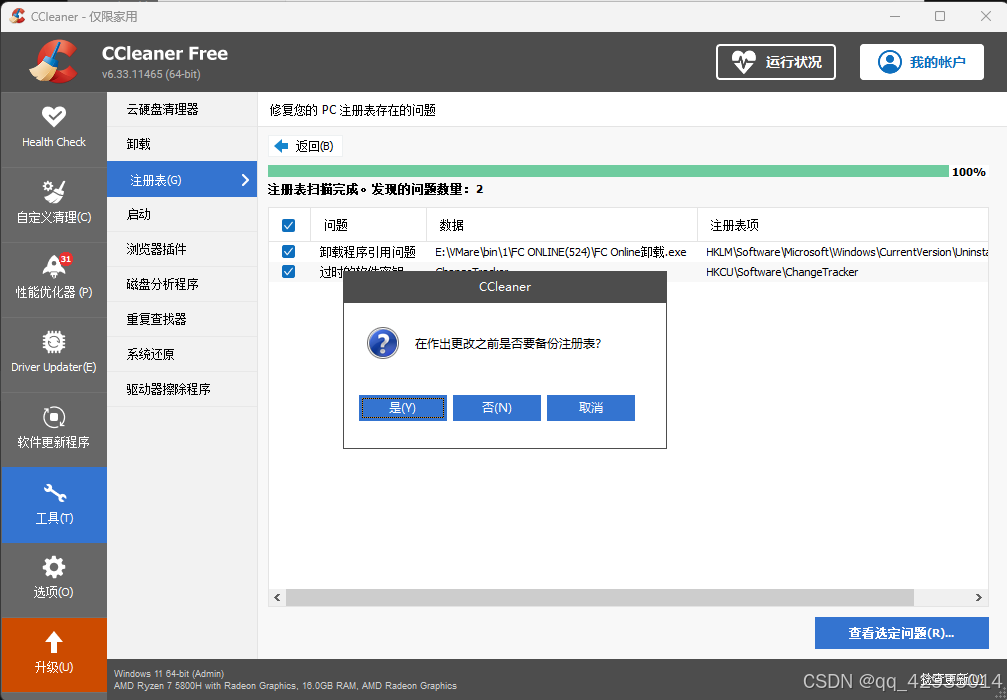Select 启动 menu item
The height and width of the screenshot is (700, 1007).
coord(182,214)
